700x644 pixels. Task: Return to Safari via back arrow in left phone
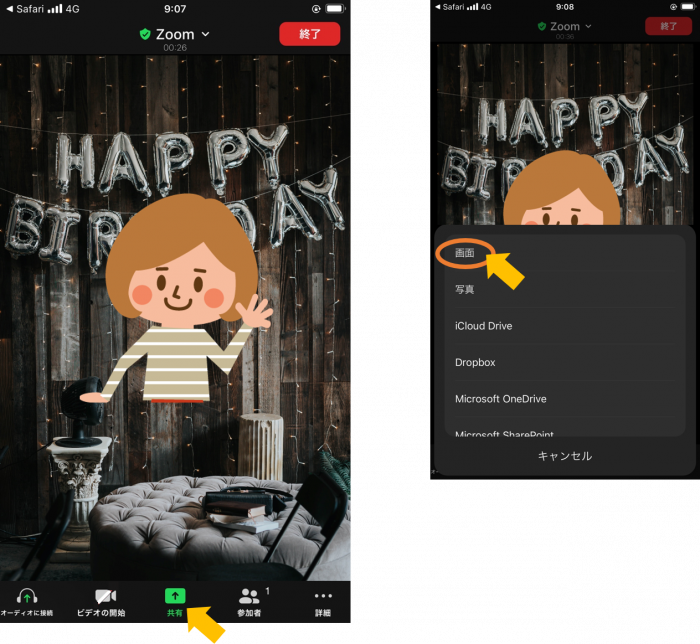click(9, 8)
